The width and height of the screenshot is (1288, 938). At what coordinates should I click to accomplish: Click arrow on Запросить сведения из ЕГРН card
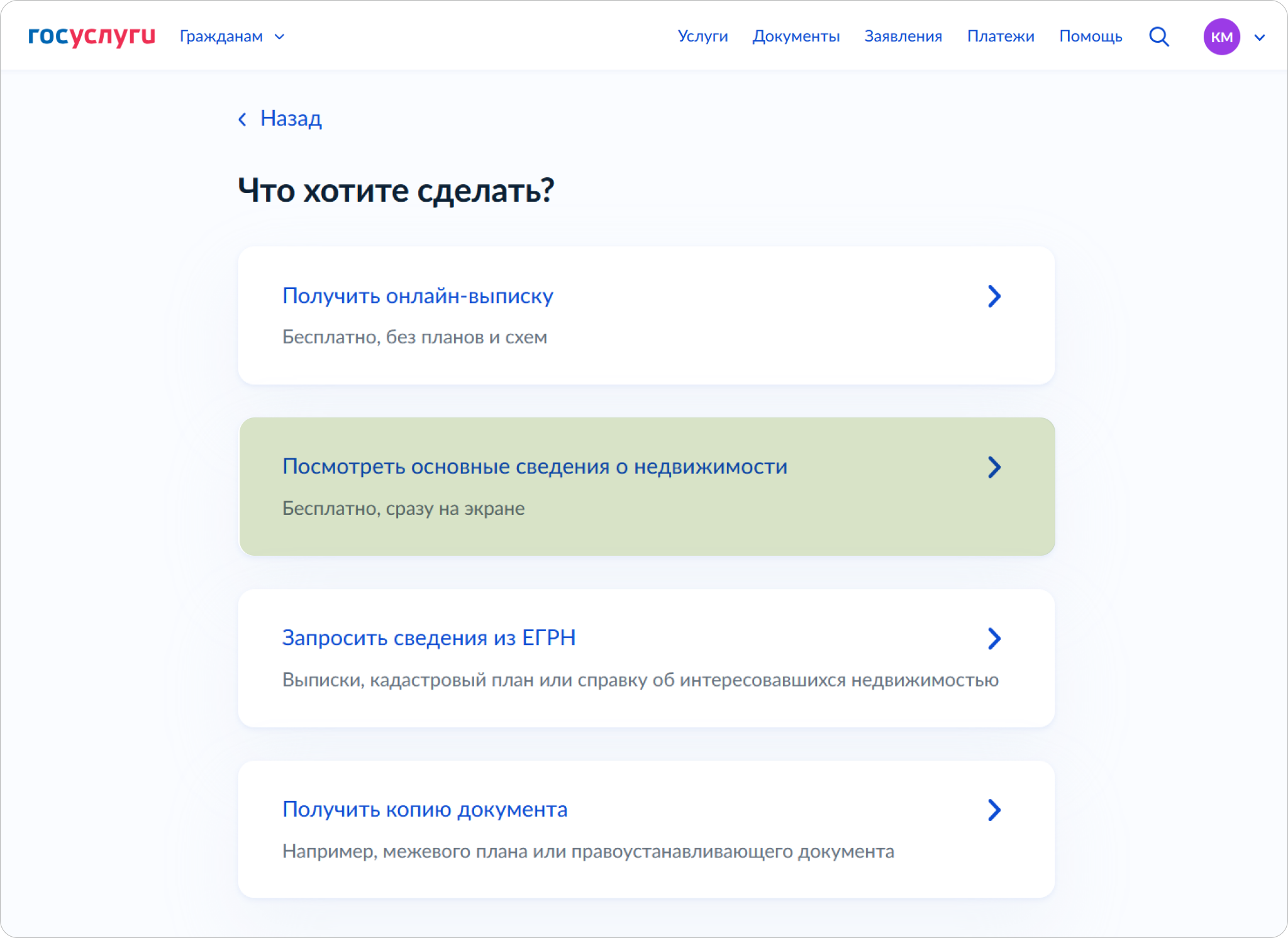(994, 639)
